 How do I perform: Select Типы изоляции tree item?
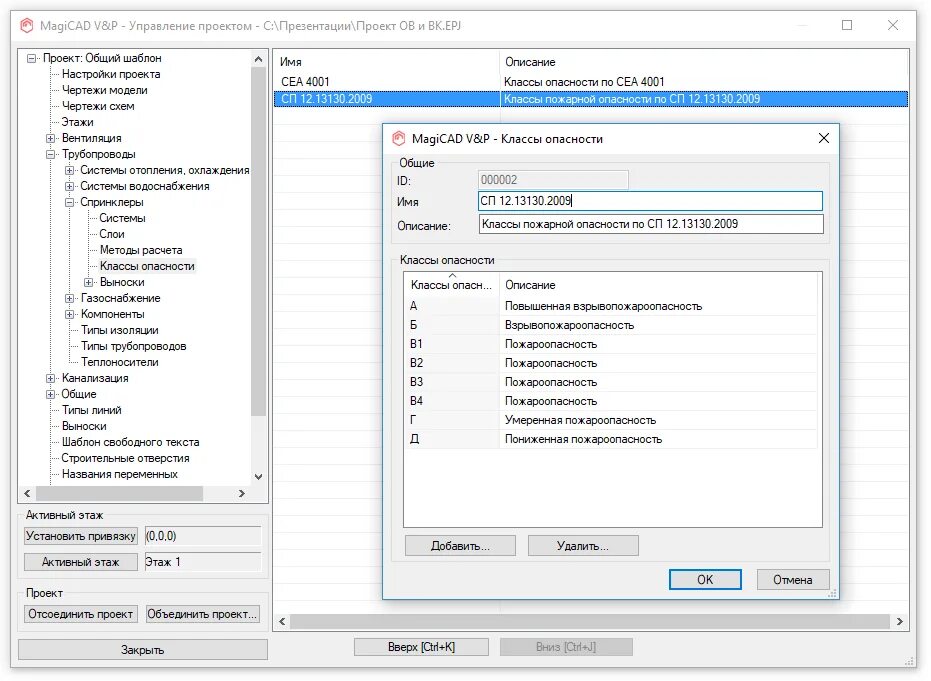(119, 331)
